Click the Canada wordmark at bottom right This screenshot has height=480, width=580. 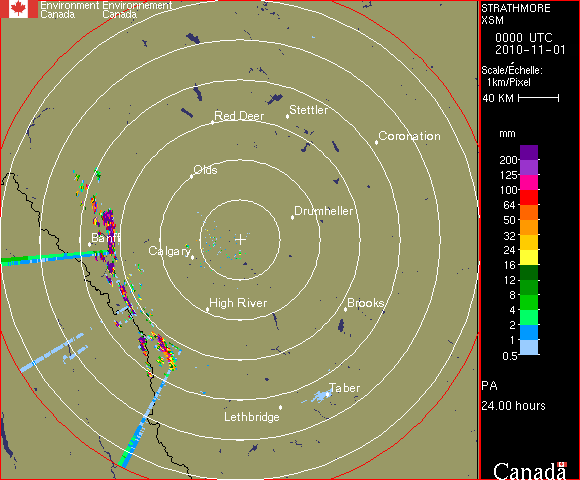click(x=530, y=471)
